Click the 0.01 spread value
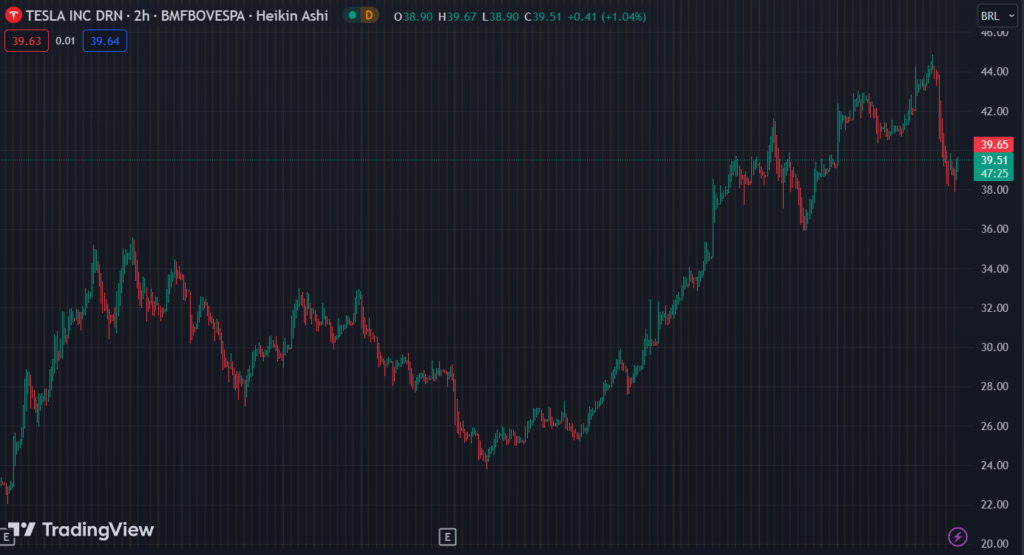1024x555 pixels. pos(65,41)
